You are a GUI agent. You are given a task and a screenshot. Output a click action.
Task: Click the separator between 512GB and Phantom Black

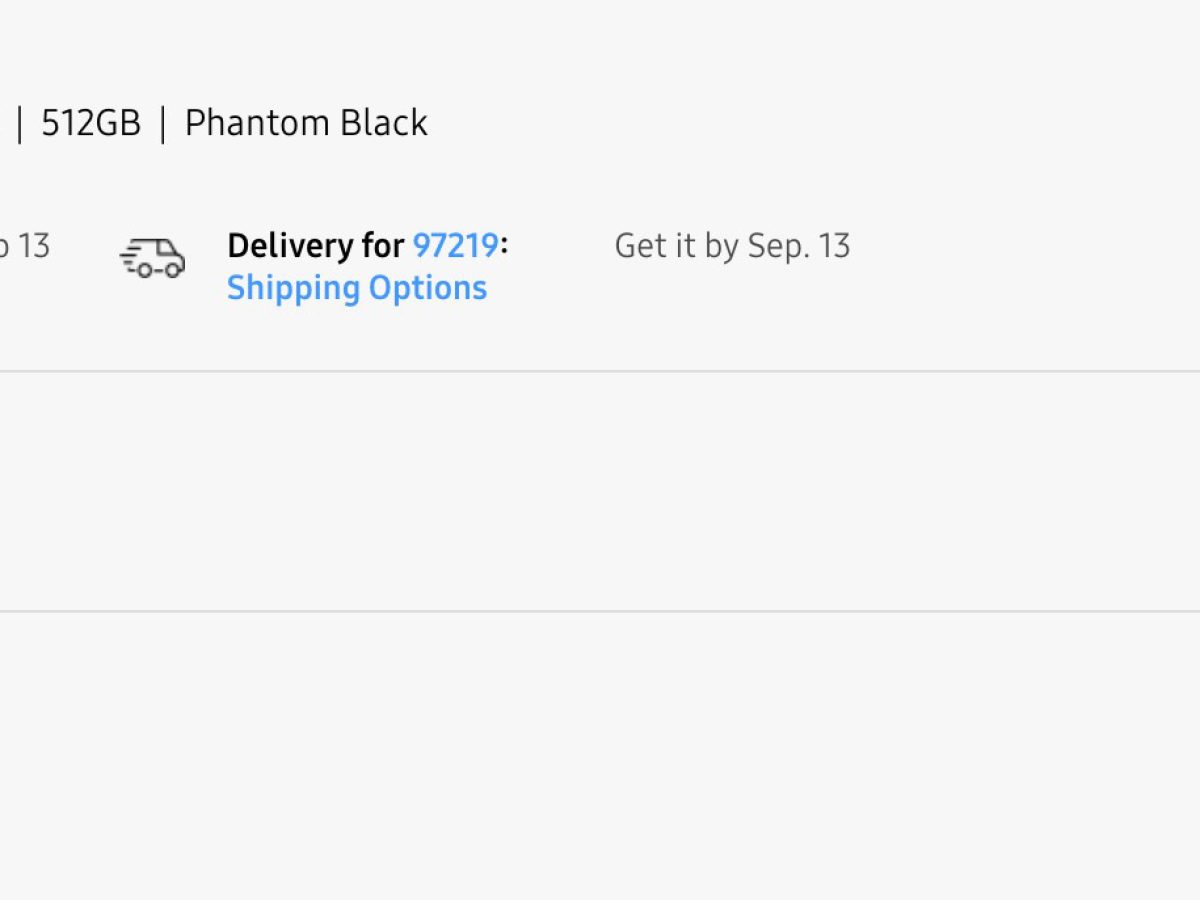pos(163,124)
